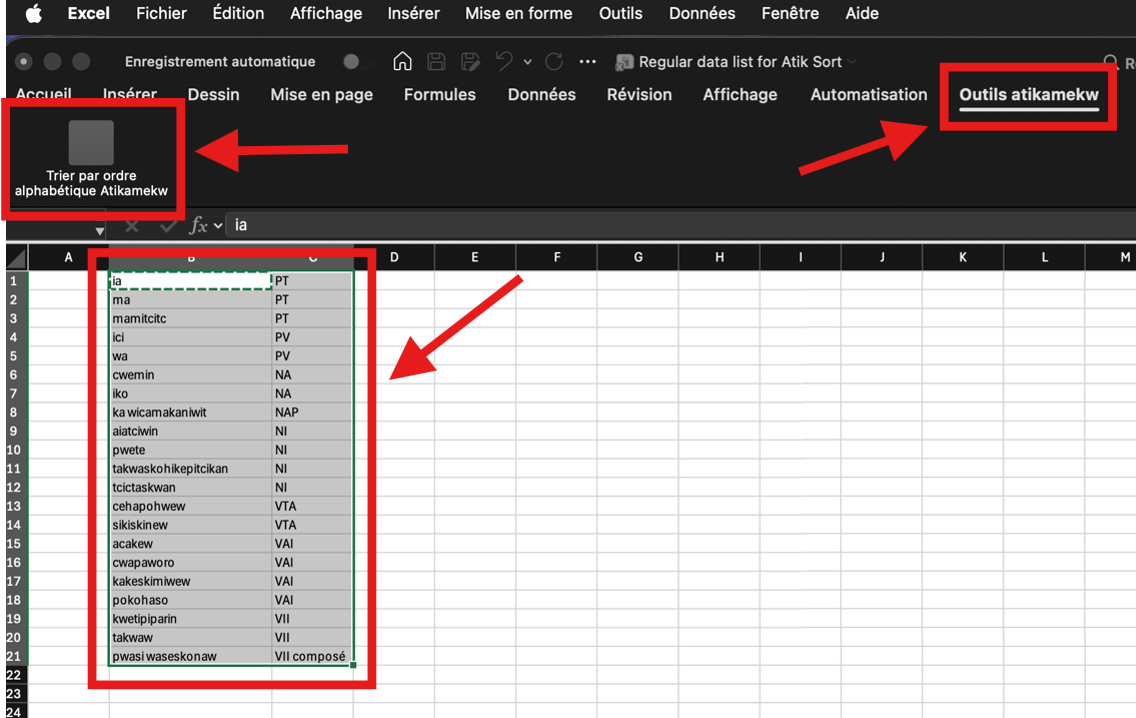The image size is (1136, 718).
Task: Select cell containing cwemin
Action: pyautogui.click(x=191, y=375)
